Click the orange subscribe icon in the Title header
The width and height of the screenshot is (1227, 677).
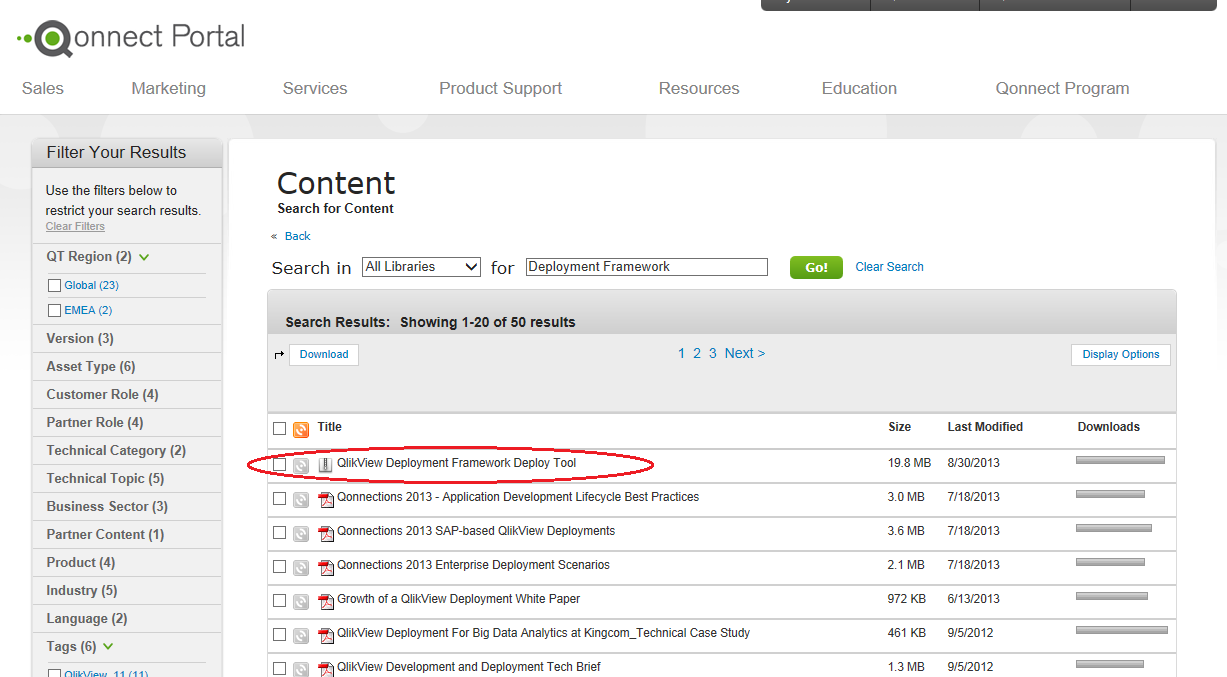(301, 430)
